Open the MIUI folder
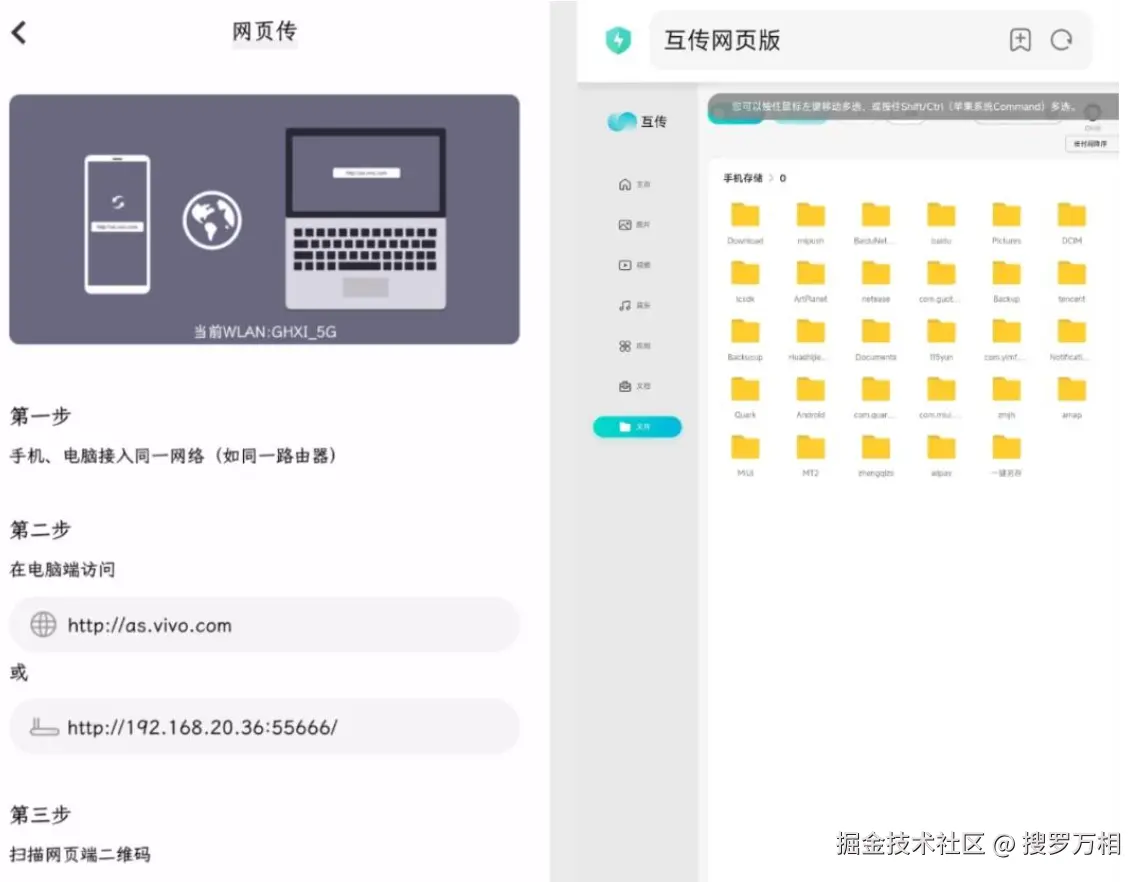The image size is (1146, 882). point(745,456)
